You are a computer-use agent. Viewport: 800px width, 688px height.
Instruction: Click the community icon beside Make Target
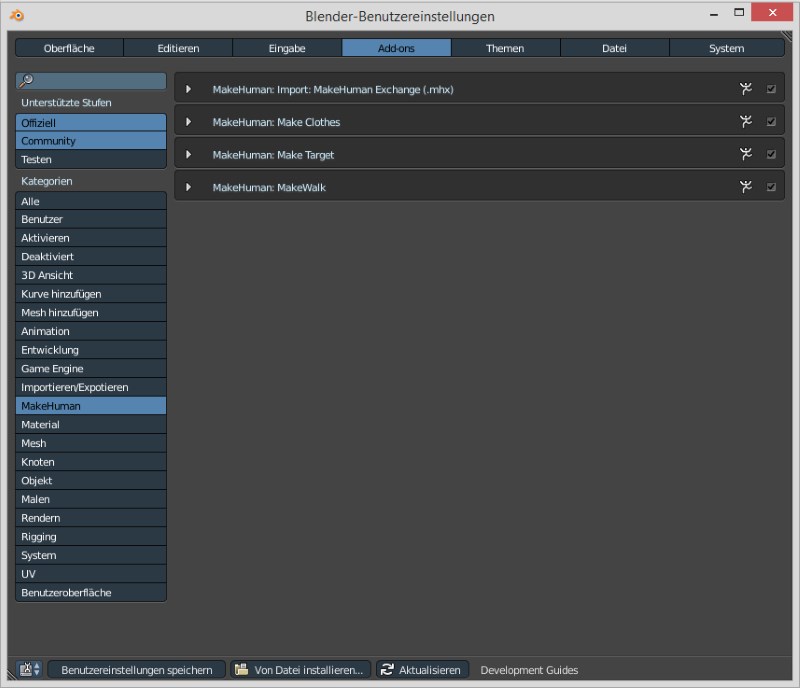tap(745, 154)
